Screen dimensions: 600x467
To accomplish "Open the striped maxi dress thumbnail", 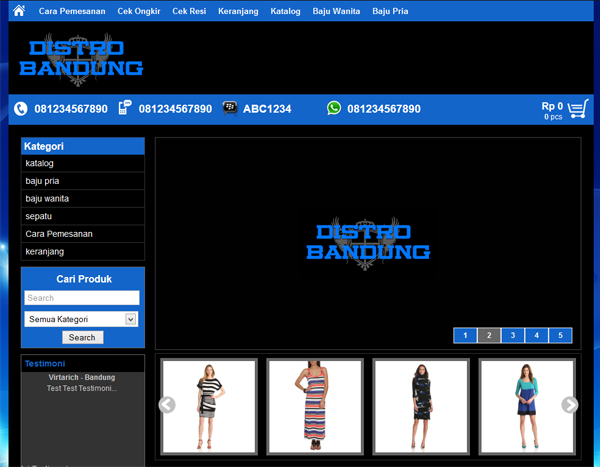I will pos(315,406).
